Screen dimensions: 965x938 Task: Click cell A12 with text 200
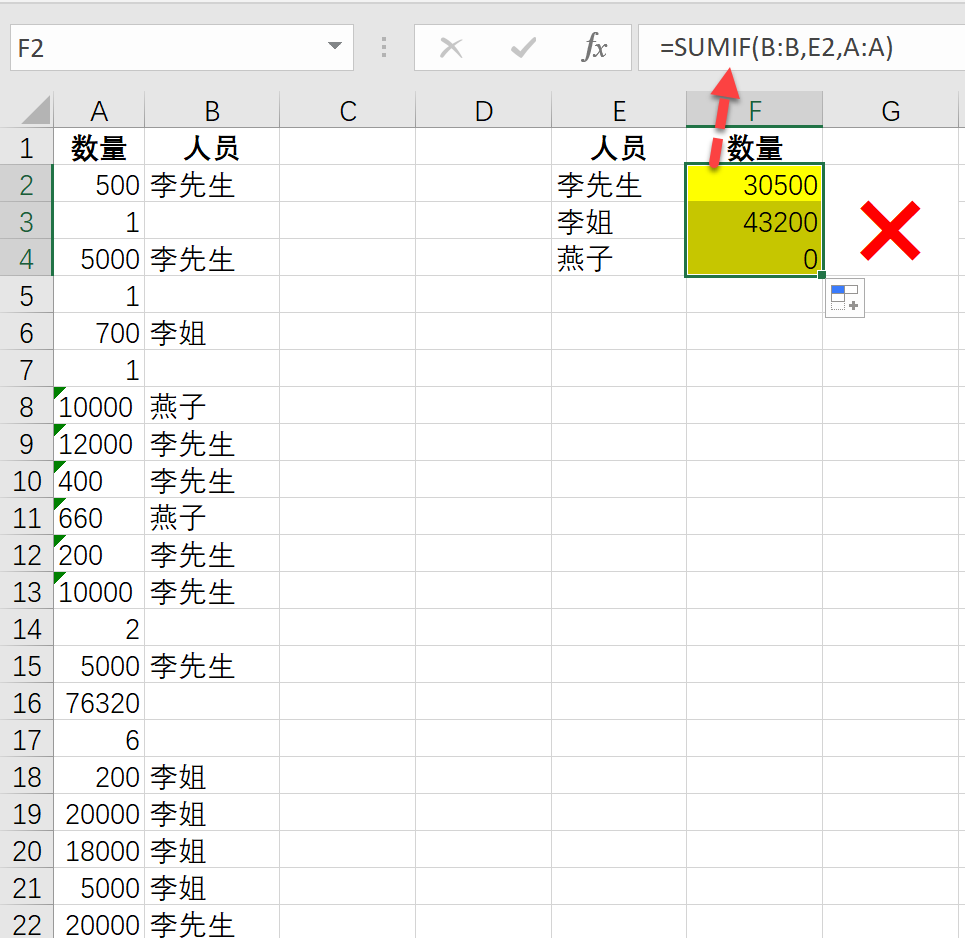99,555
